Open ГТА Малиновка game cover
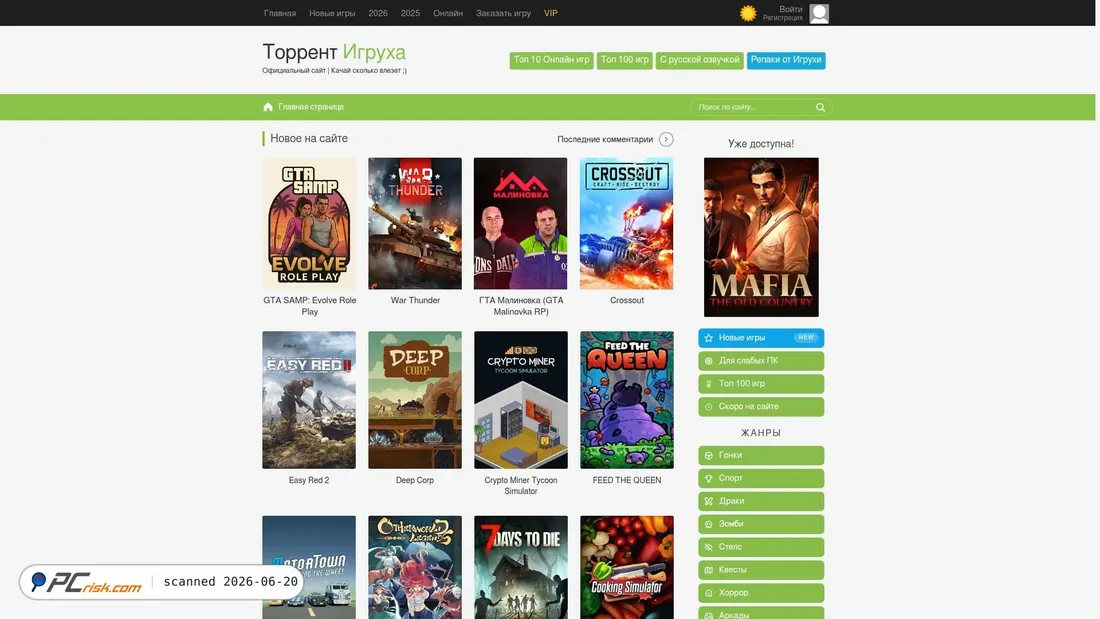 (521, 223)
